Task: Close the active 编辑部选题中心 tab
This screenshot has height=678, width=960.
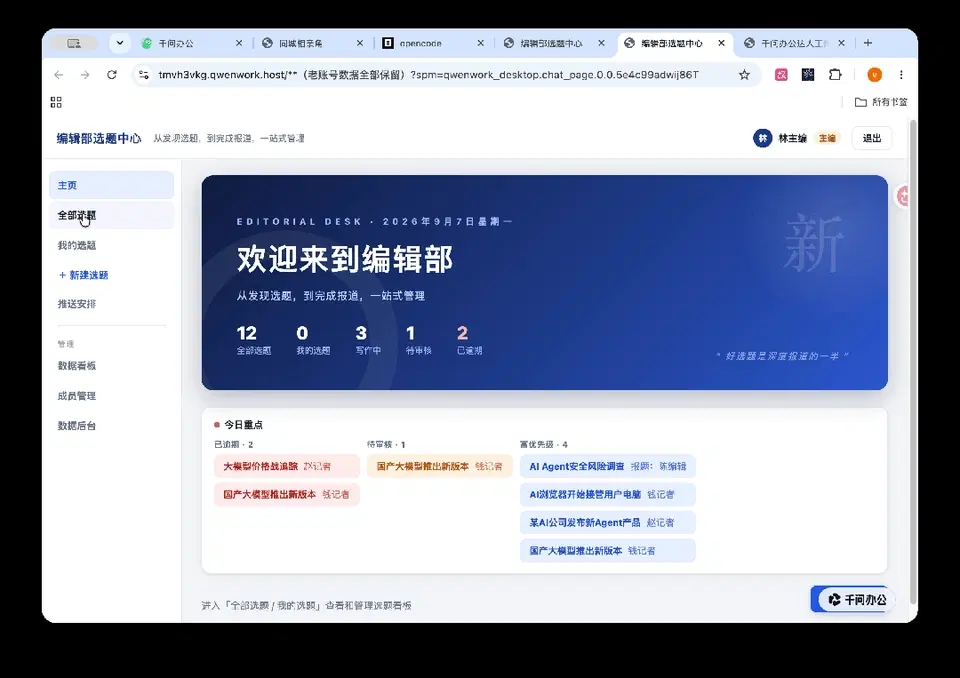Action: click(721, 43)
